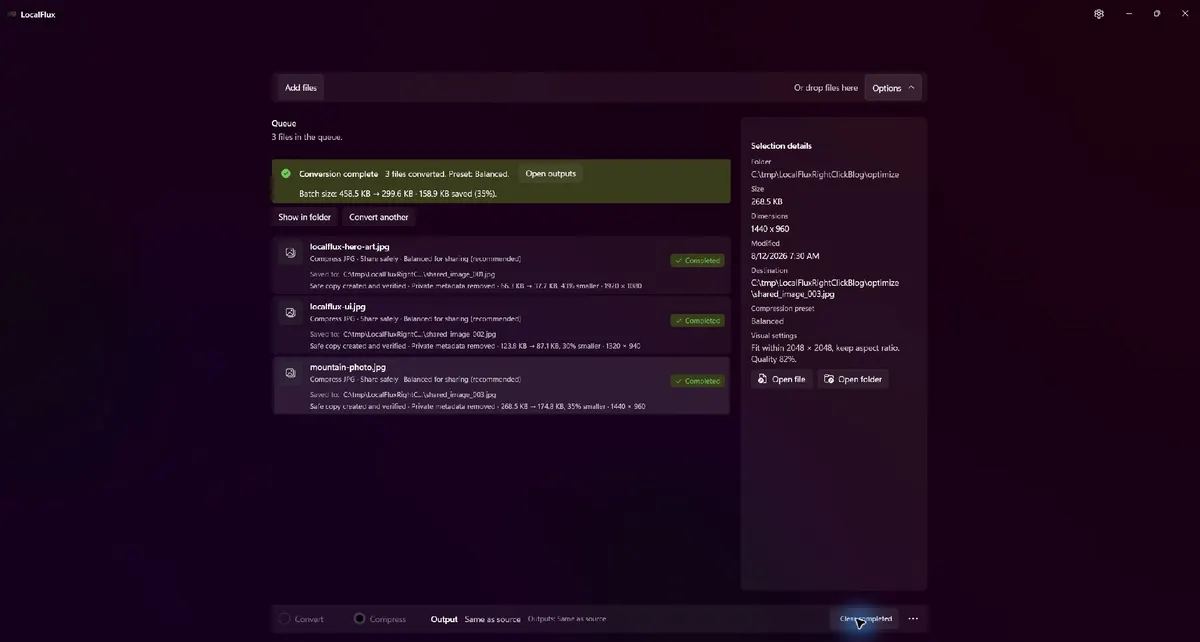Click Open file button in Selection details
The width and height of the screenshot is (1200, 642).
tap(782, 379)
